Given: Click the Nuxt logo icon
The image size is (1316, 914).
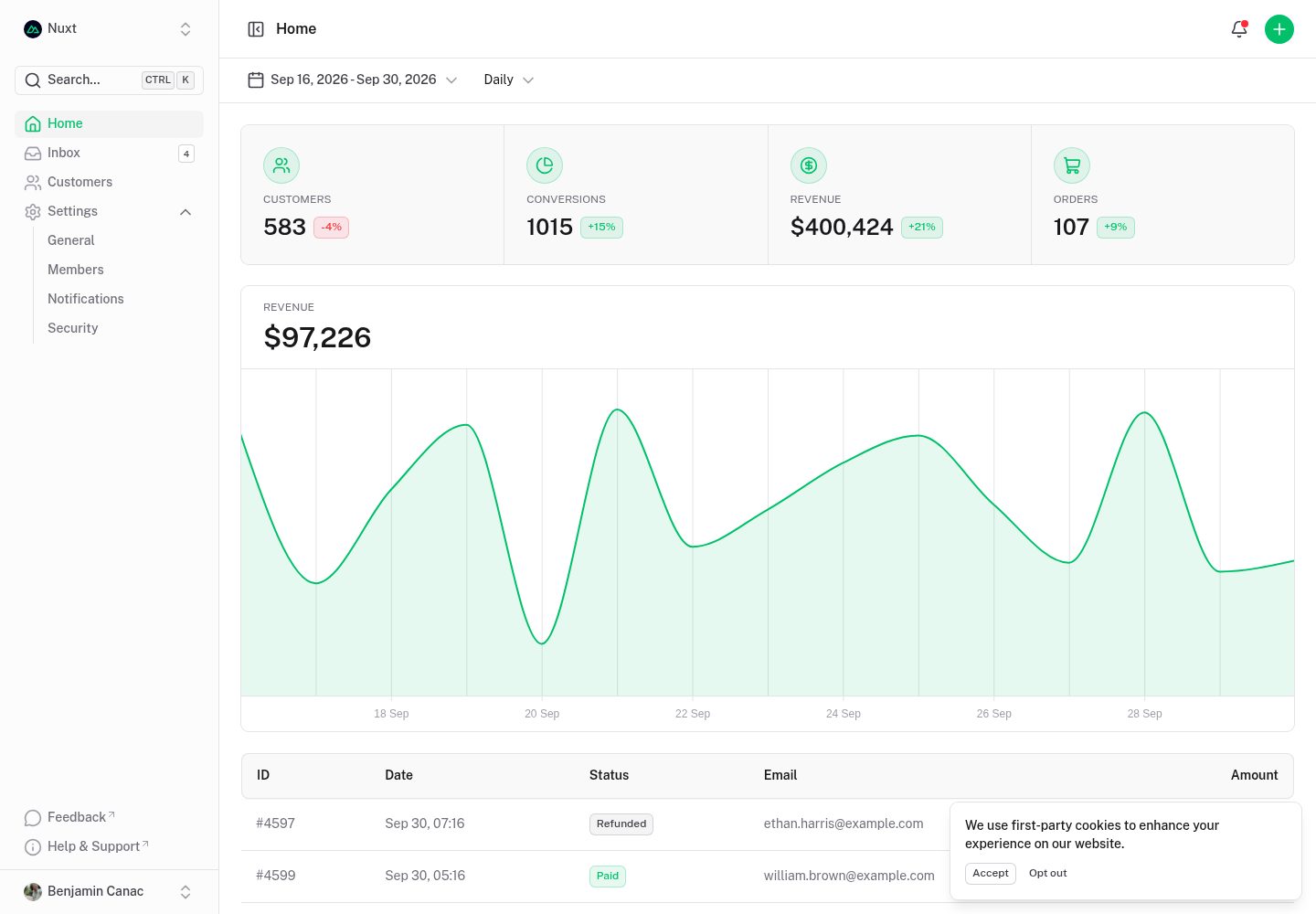Looking at the screenshot, I should click(33, 29).
